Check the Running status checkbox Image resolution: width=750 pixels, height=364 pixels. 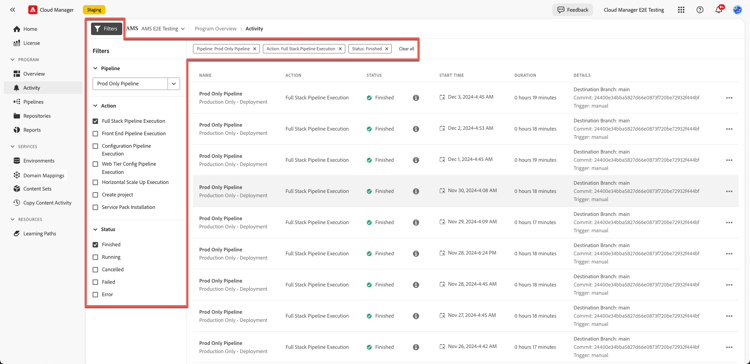click(95, 257)
